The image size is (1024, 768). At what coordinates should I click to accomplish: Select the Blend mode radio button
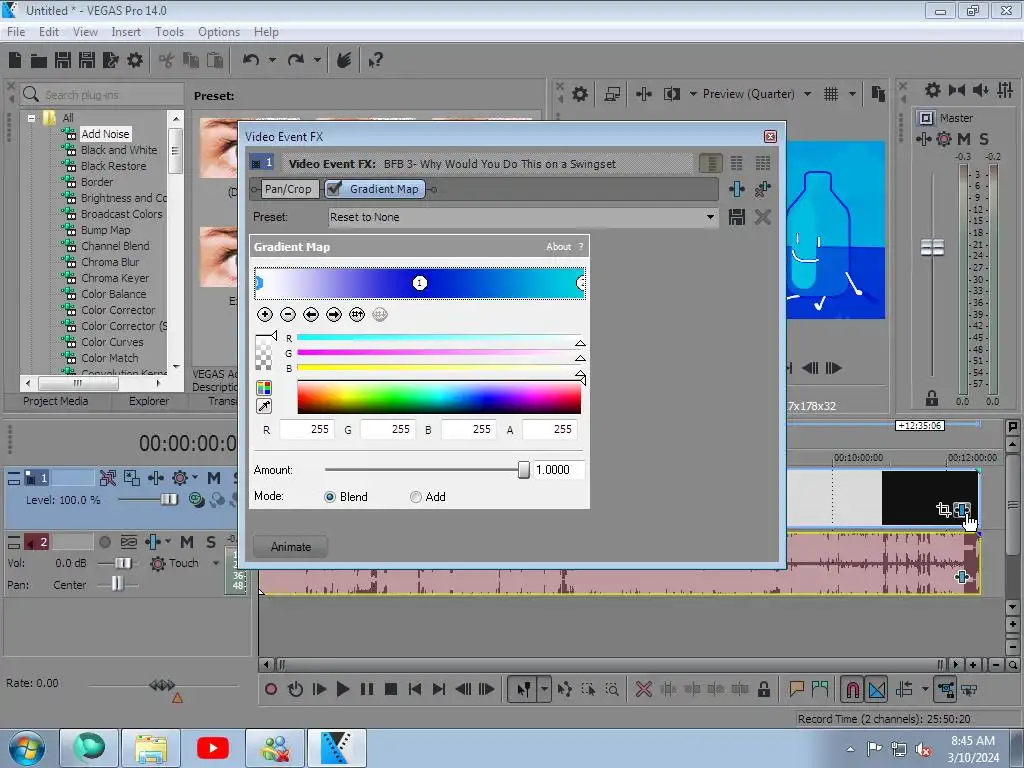[330, 497]
